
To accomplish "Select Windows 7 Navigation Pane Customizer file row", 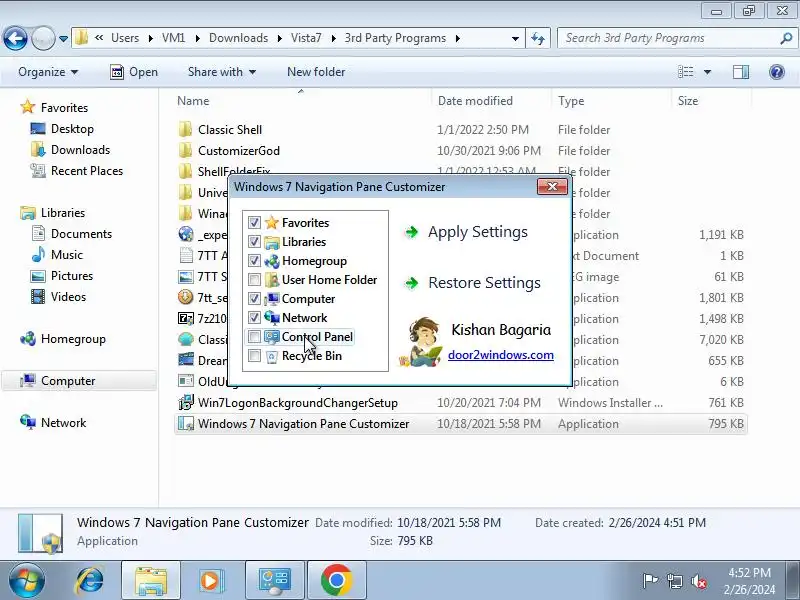I will click(x=461, y=424).
